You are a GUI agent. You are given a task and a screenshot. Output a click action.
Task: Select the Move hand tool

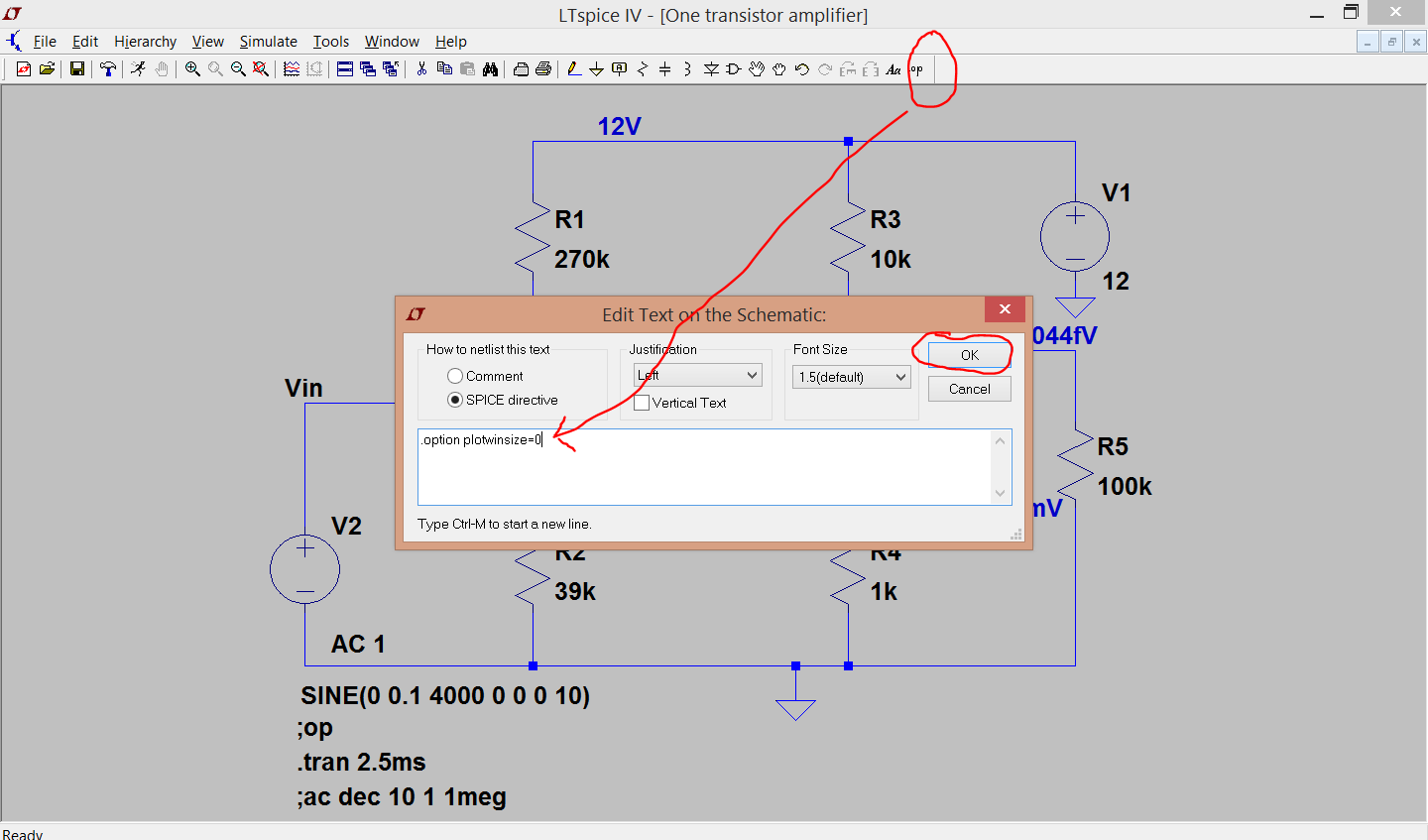[x=757, y=69]
